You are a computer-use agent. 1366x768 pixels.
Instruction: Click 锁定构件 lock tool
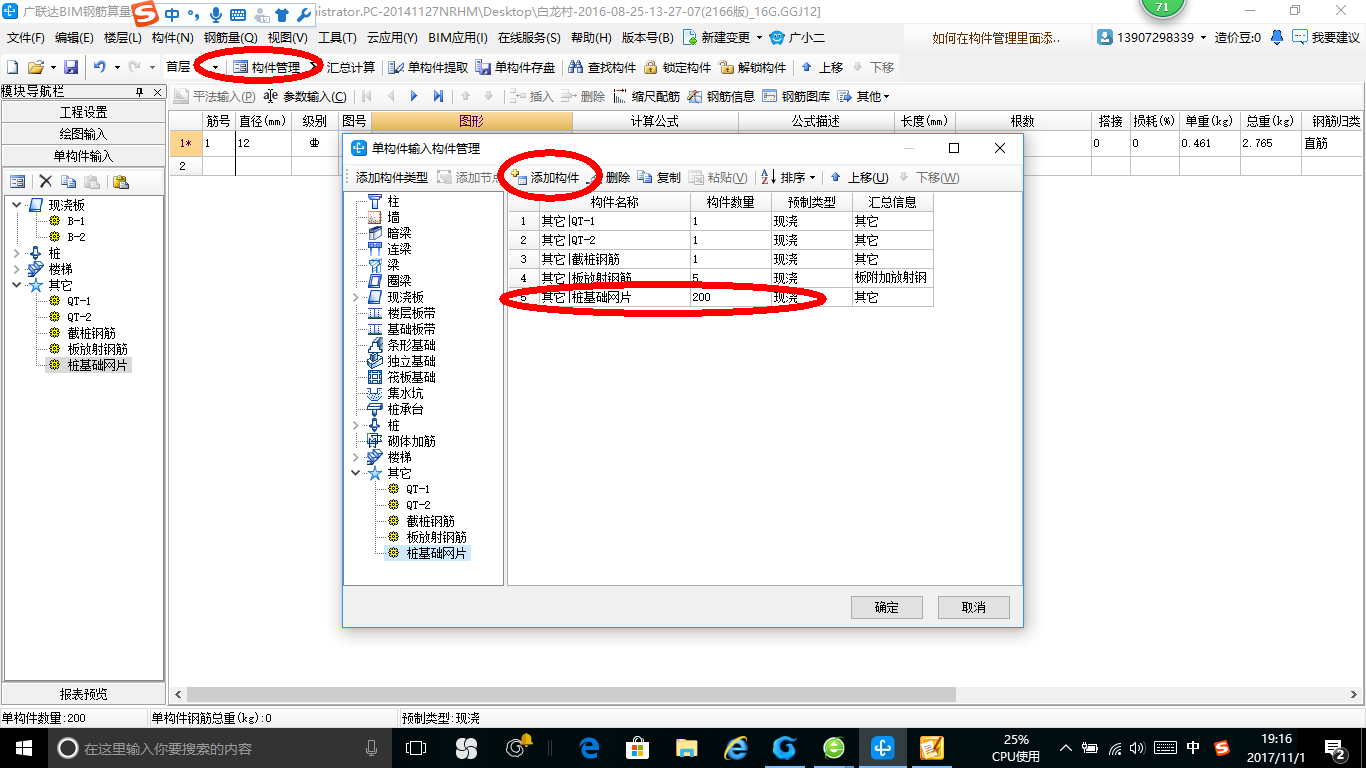pyautogui.click(x=677, y=67)
